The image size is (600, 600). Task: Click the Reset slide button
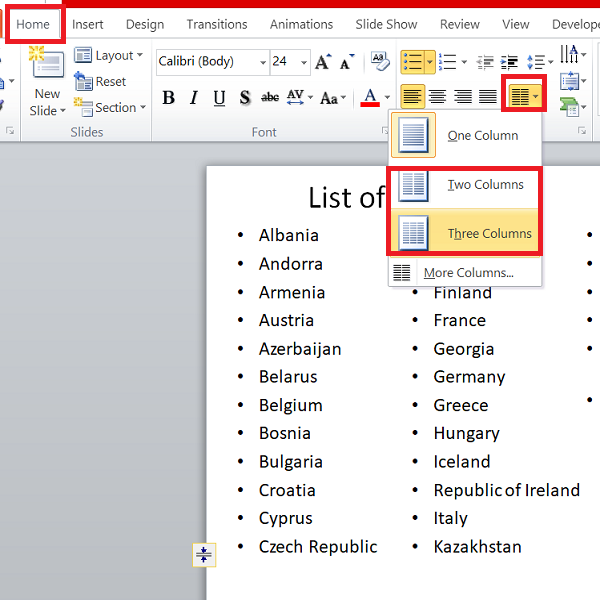pyautogui.click(x=100, y=82)
